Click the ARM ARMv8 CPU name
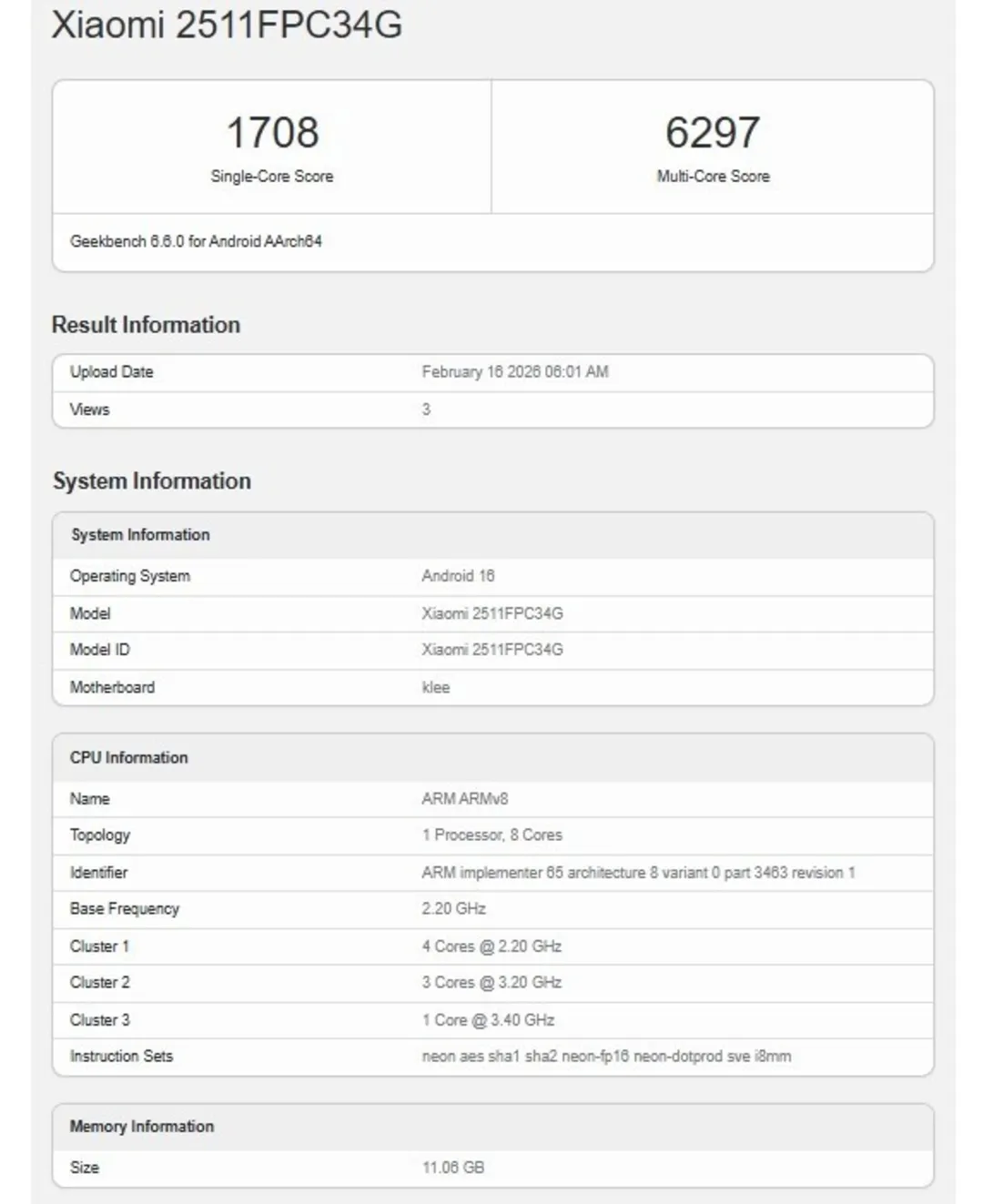Viewport: 983px width, 1204px height. (464, 798)
